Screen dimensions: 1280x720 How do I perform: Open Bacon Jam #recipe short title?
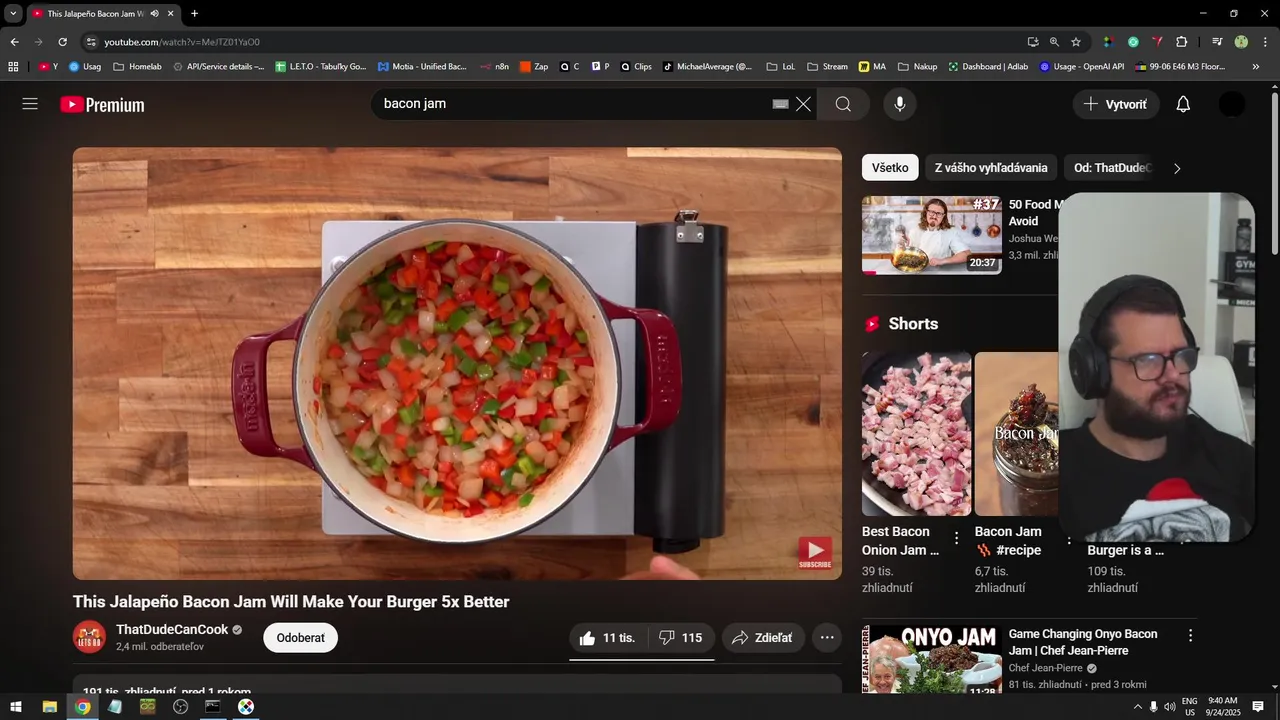point(1008,541)
